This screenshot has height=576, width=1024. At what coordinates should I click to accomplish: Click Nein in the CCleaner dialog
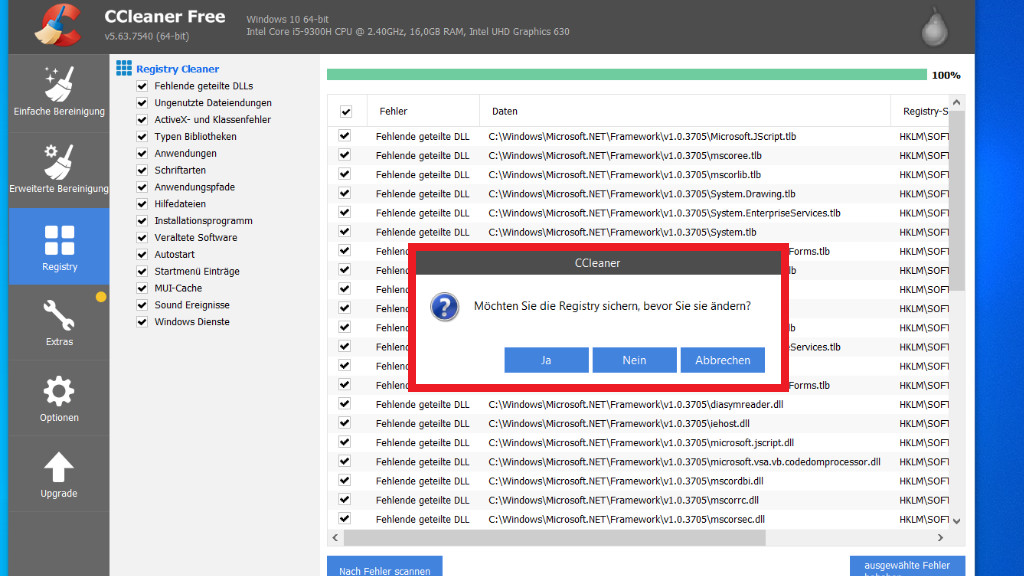click(x=634, y=360)
